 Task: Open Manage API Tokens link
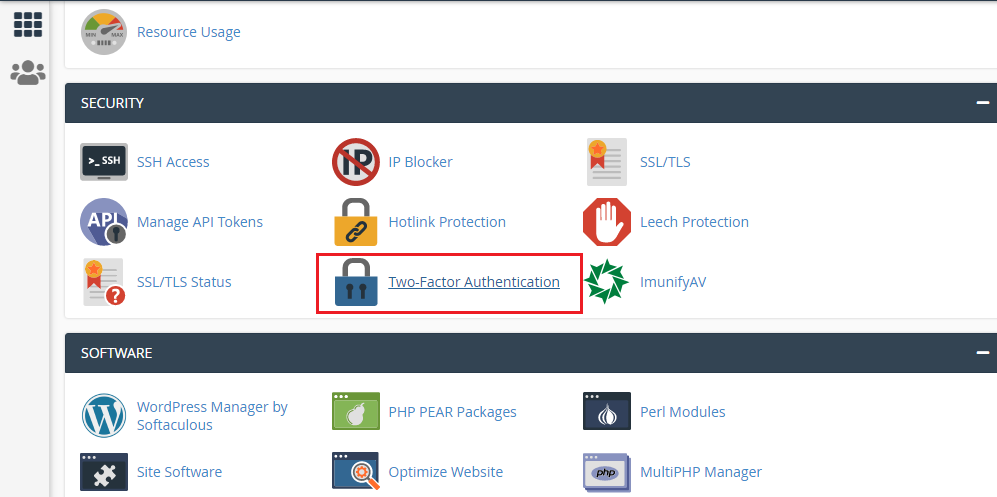(200, 222)
